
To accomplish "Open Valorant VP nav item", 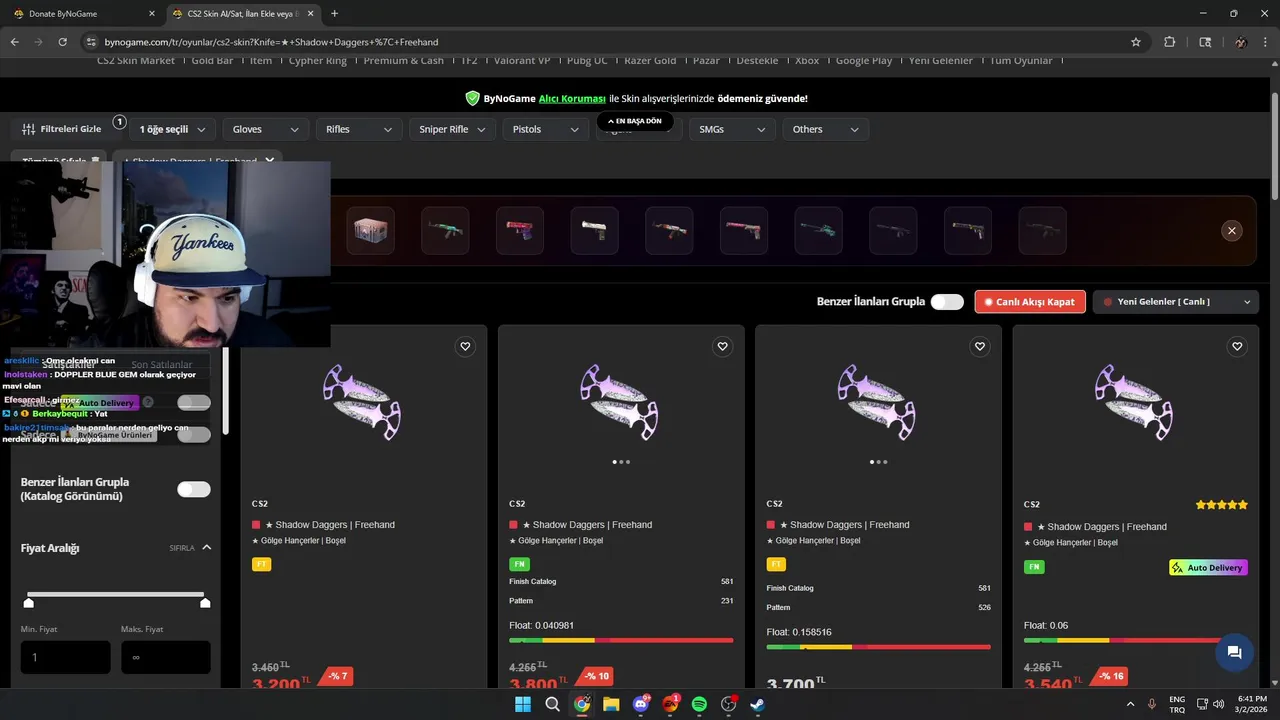I will [522, 60].
